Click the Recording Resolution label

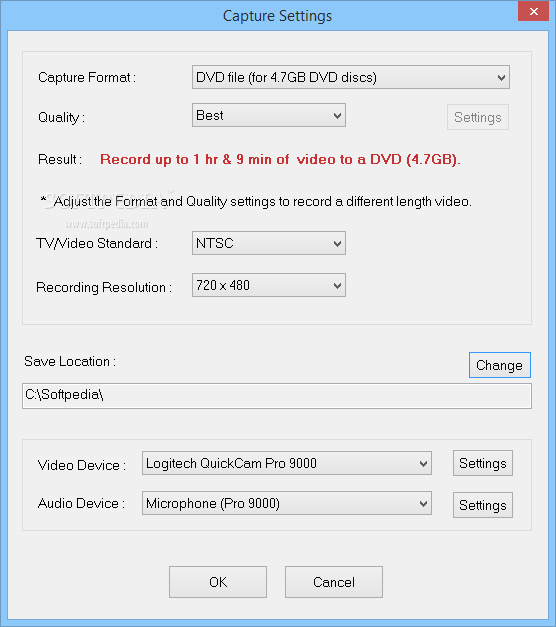click(x=104, y=288)
